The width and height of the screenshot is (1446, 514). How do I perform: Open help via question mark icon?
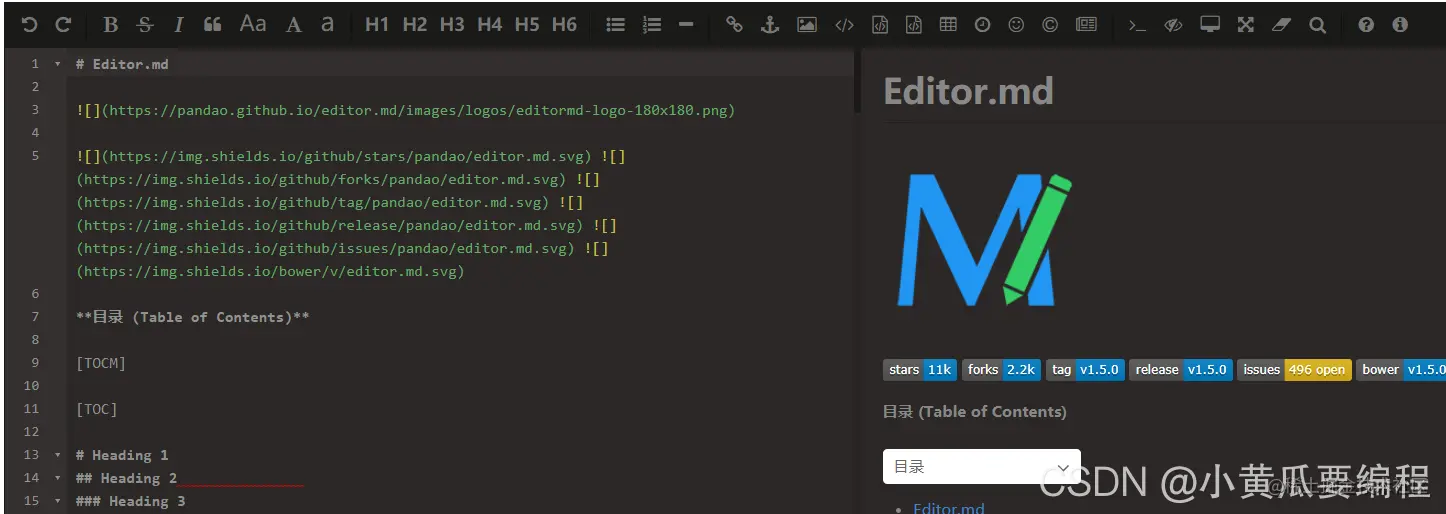pos(1366,25)
